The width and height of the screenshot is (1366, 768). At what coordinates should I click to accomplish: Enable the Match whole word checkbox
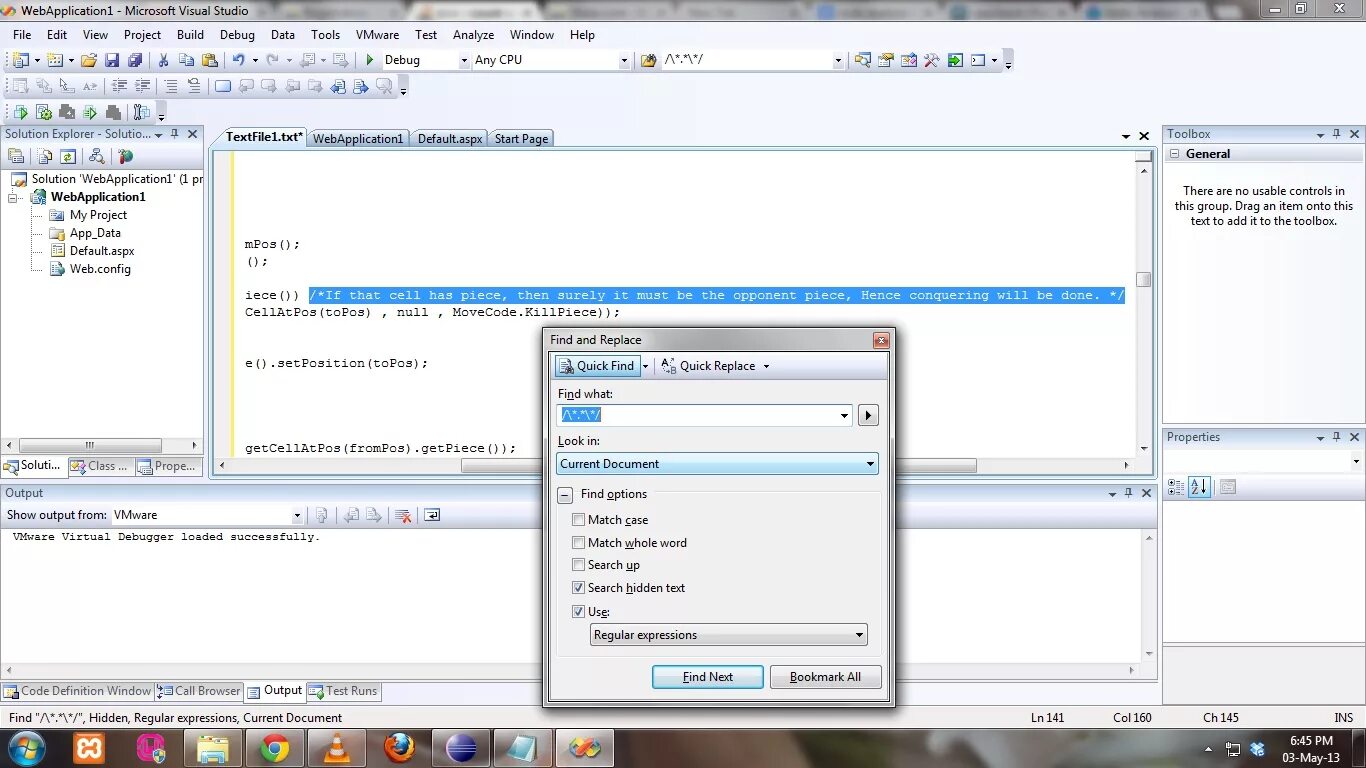tap(578, 543)
